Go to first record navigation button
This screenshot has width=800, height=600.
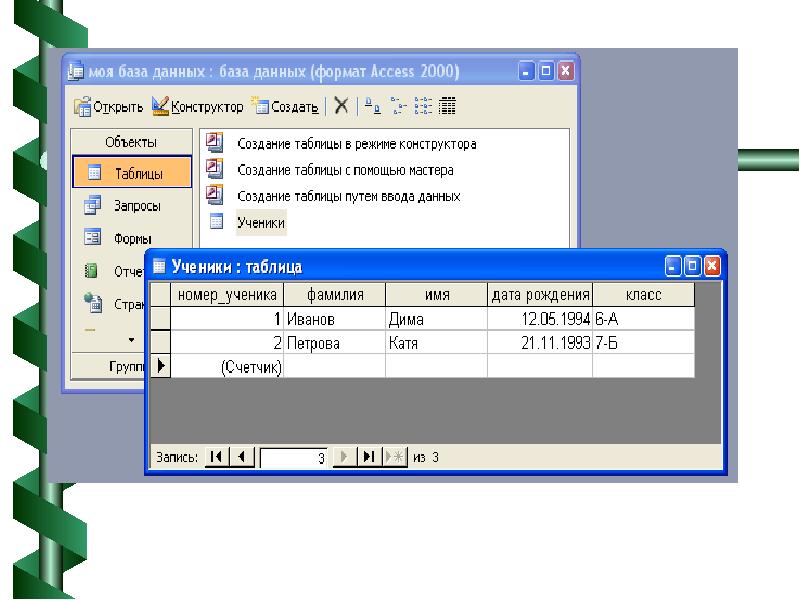click(216, 457)
